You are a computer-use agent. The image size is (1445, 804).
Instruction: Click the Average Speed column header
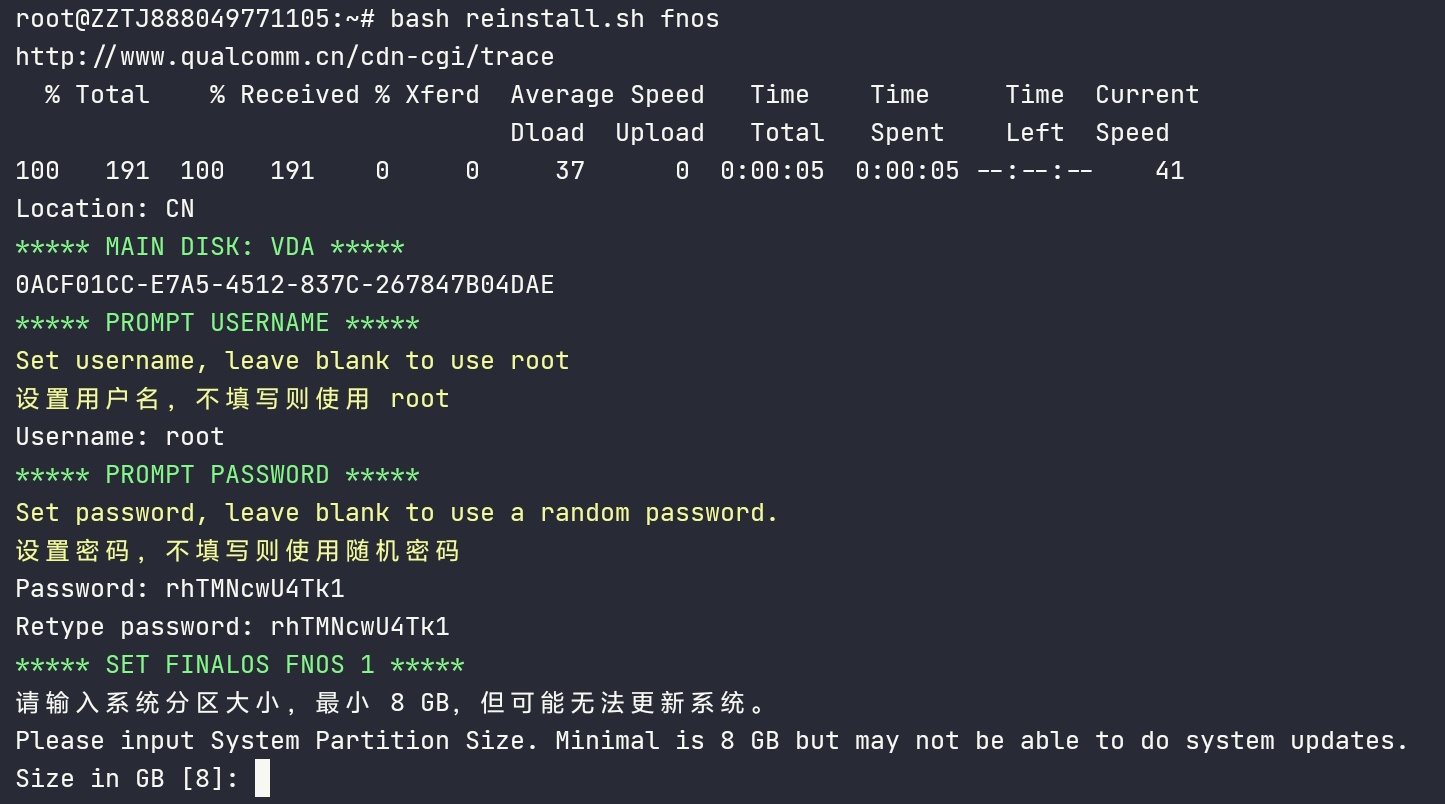tap(607, 95)
